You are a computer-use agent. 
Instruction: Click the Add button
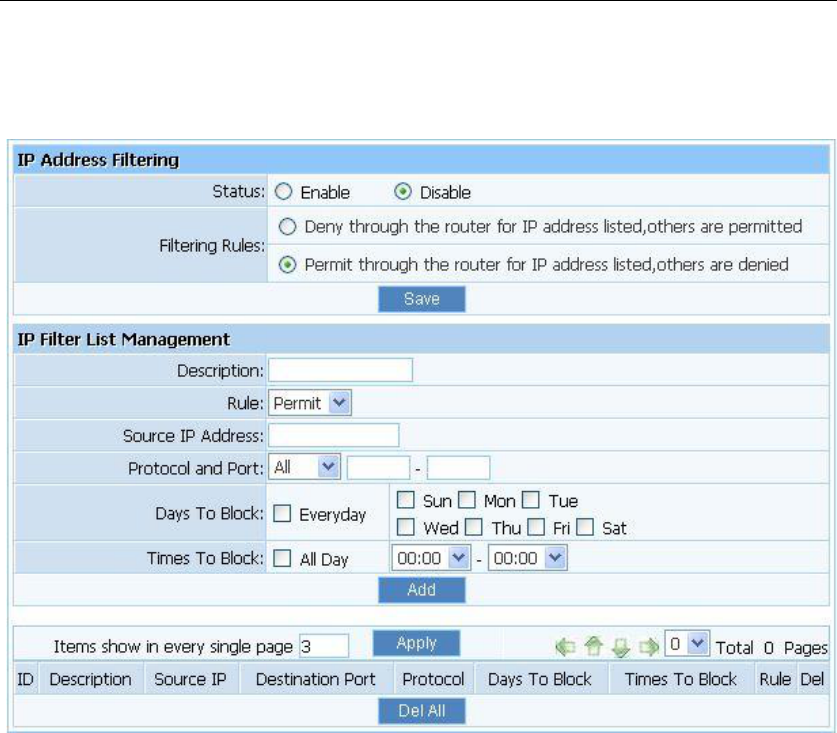point(422,590)
